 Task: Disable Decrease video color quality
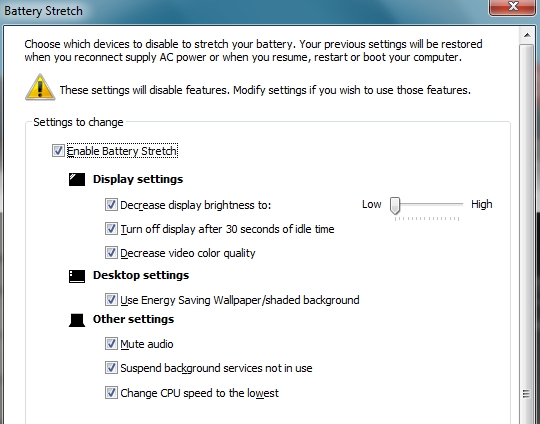tap(111, 253)
